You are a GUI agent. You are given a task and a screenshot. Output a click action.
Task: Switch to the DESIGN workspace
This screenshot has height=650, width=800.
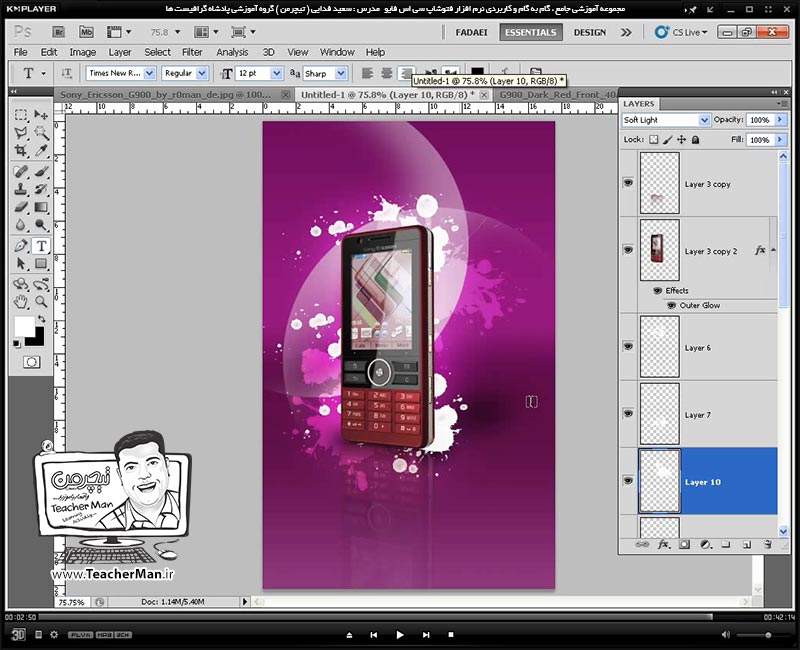[590, 32]
